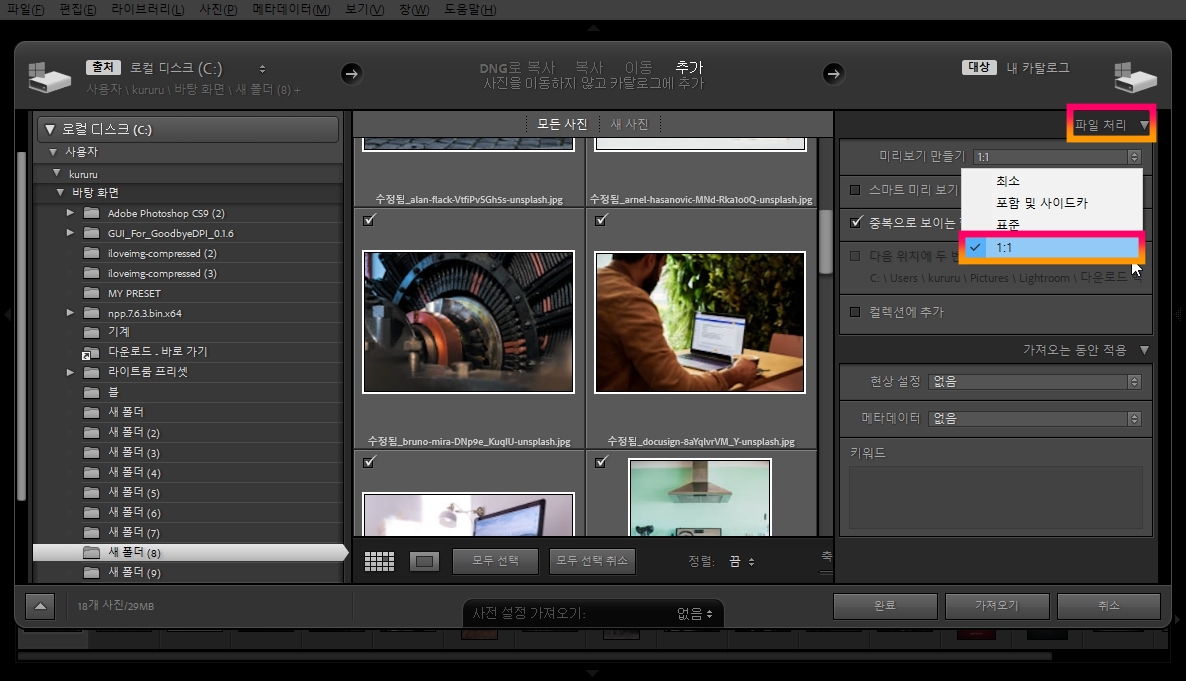The height and width of the screenshot is (681, 1186).
Task: Expand the GUI_For_GoodbyeDPI_0.1.6 folder
Action: (70, 232)
